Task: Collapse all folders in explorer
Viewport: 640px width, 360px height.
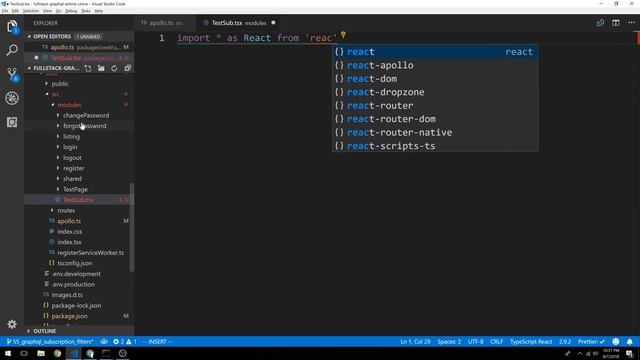Action: click(127, 68)
